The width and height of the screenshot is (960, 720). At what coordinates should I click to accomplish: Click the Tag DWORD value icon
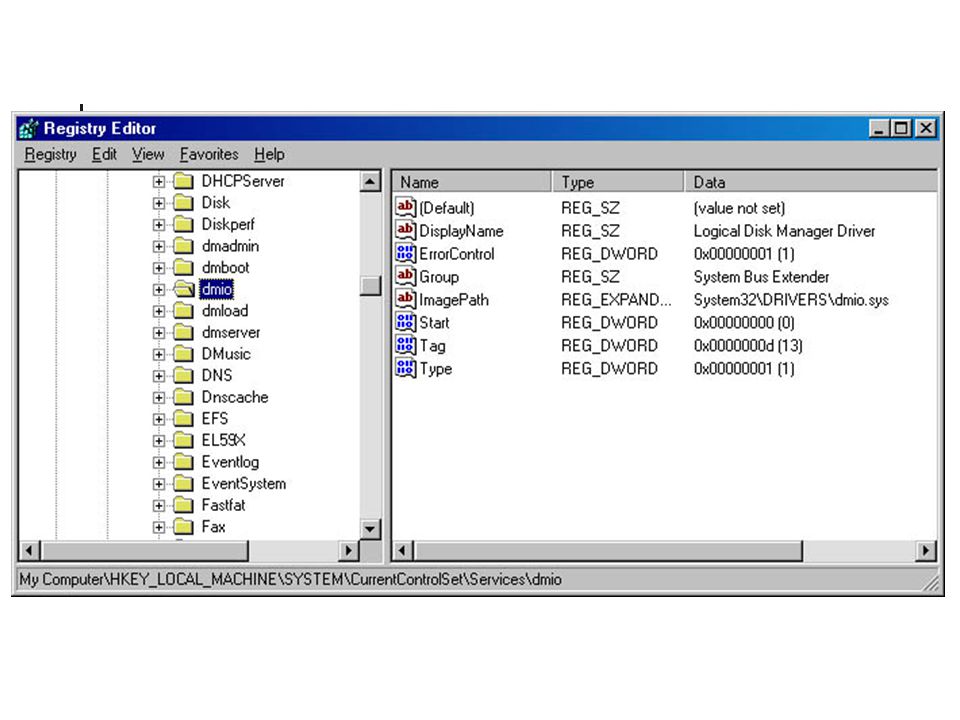click(x=405, y=345)
